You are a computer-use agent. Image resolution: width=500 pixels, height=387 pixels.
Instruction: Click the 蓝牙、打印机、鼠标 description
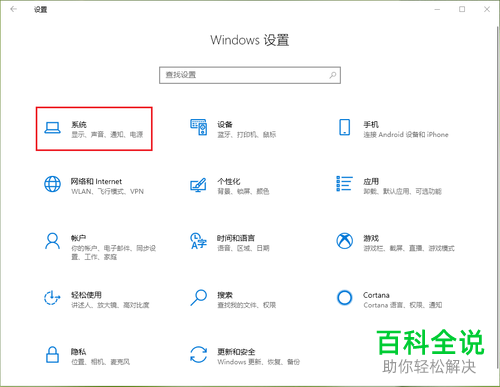(247, 135)
